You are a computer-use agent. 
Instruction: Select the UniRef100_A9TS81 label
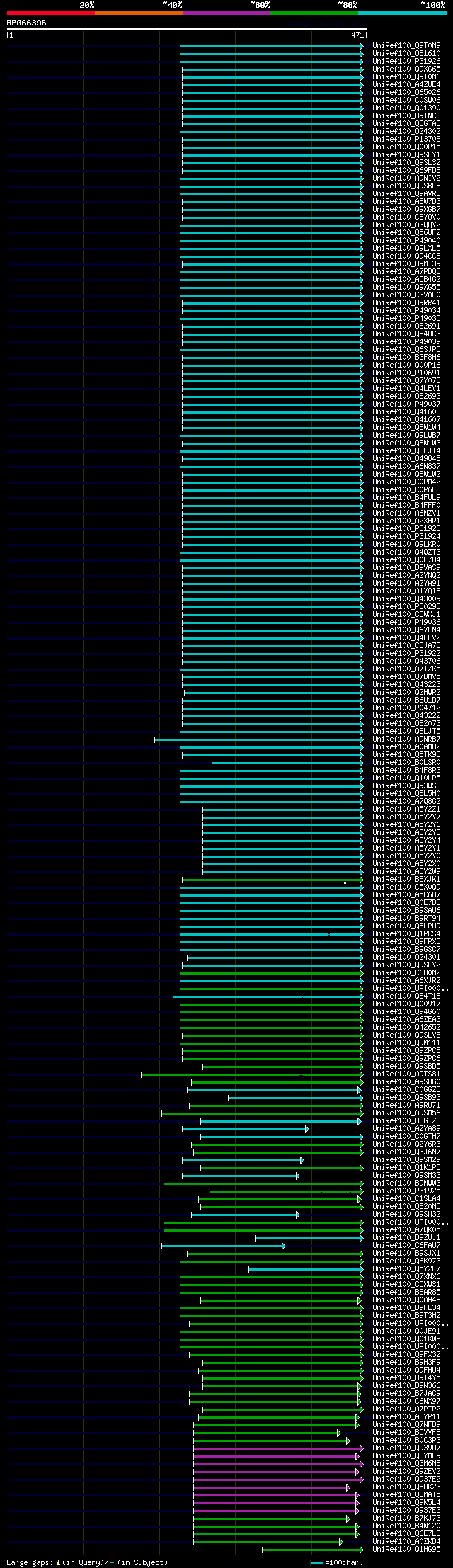[406, 1074]
